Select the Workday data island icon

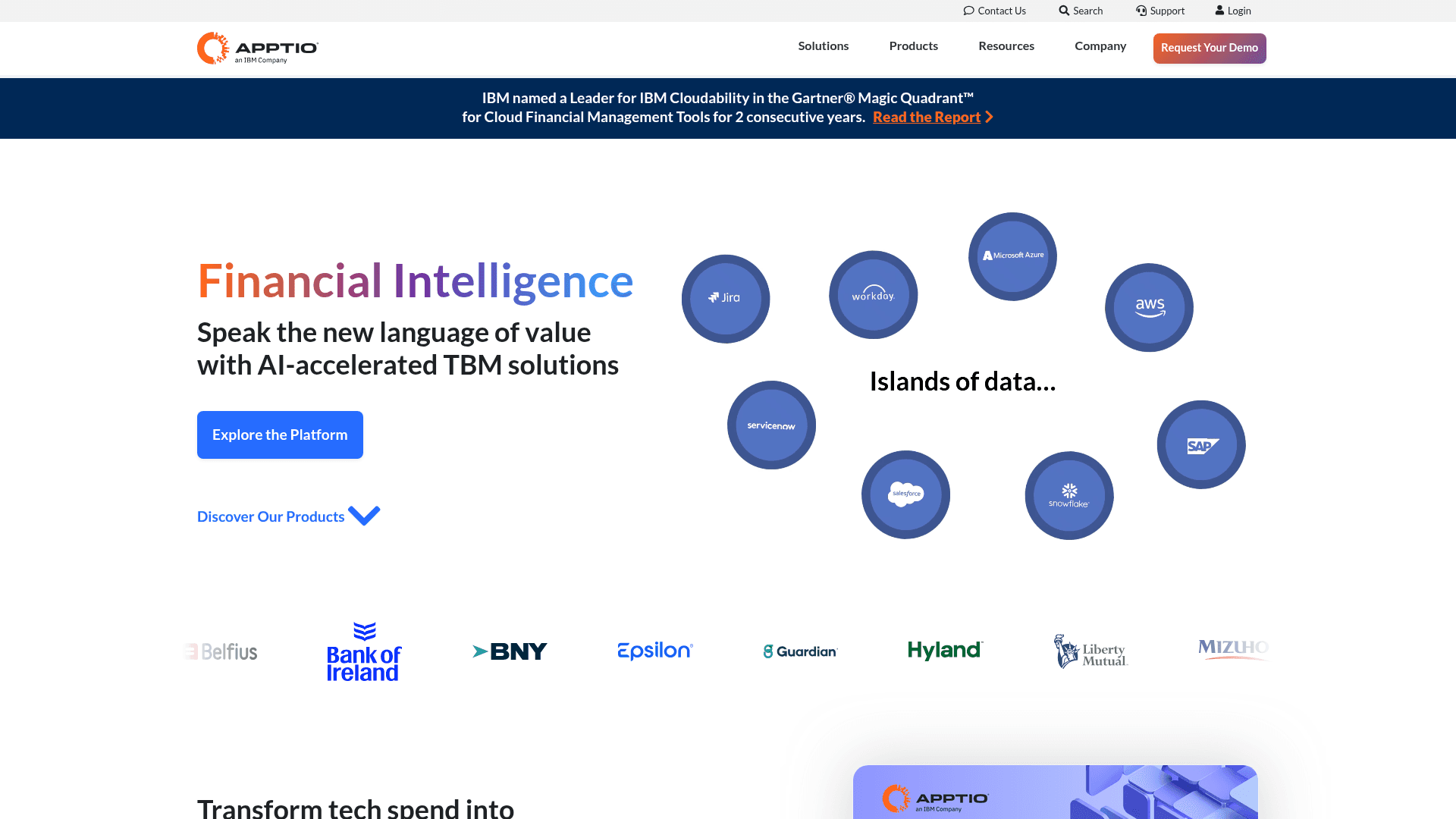coord(873,295)
